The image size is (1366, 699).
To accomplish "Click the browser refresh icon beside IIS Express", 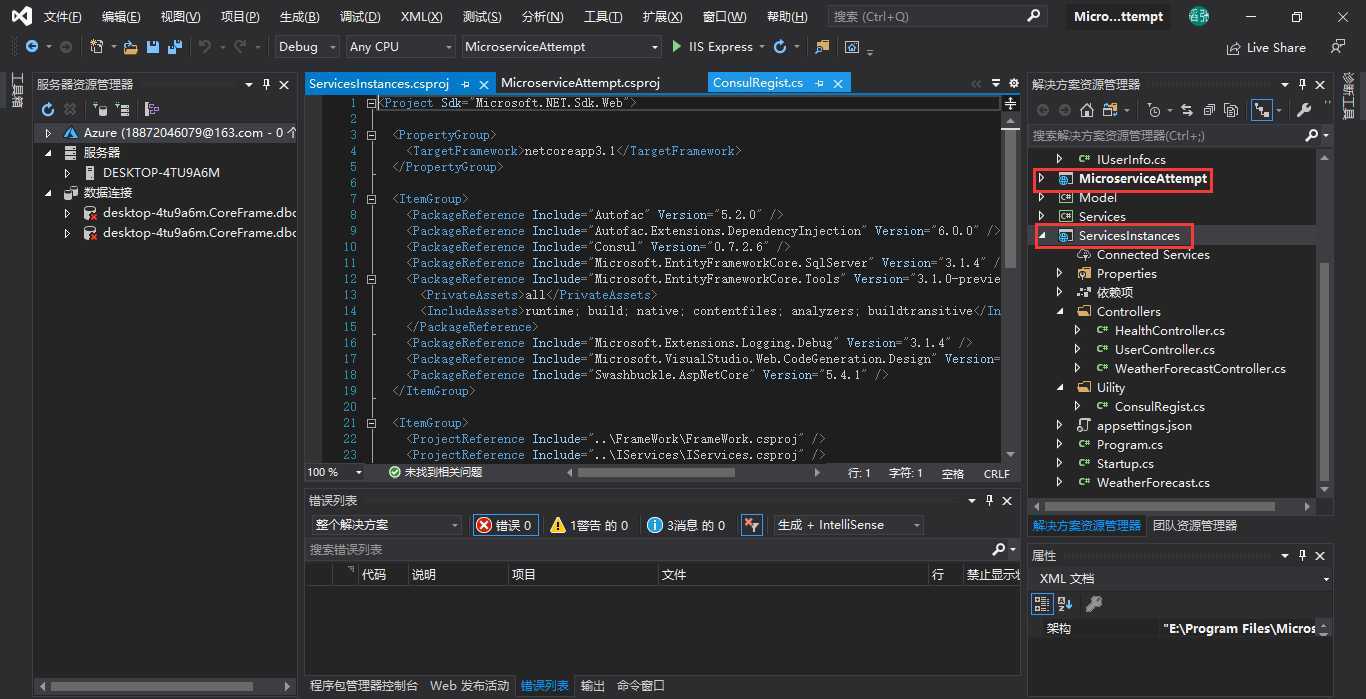I will tap(779, 47).
